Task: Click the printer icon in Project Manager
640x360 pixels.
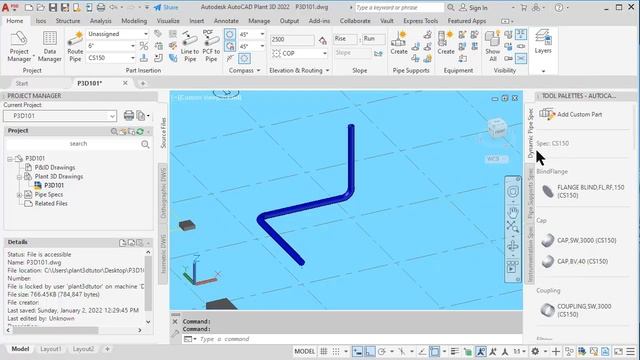Action: [129, 116]
